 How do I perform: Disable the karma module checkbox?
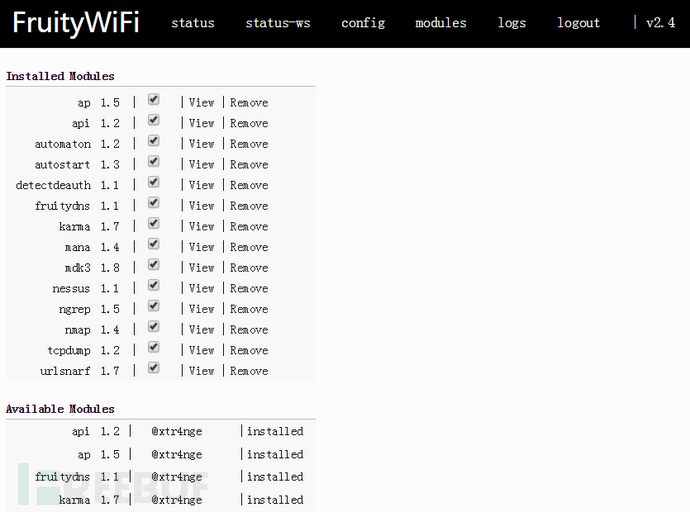(153, 224)
